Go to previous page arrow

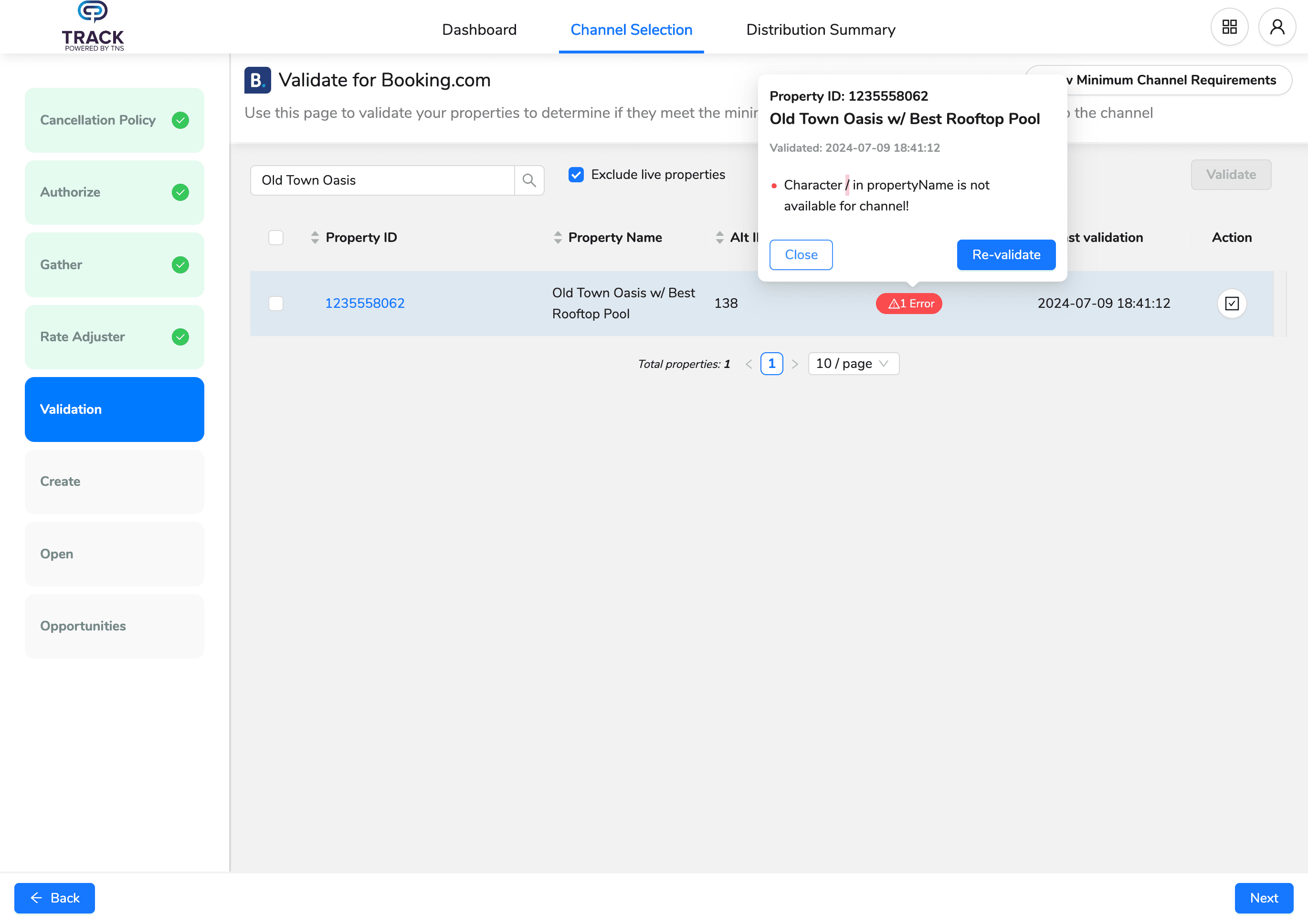(x=749, y=364)
